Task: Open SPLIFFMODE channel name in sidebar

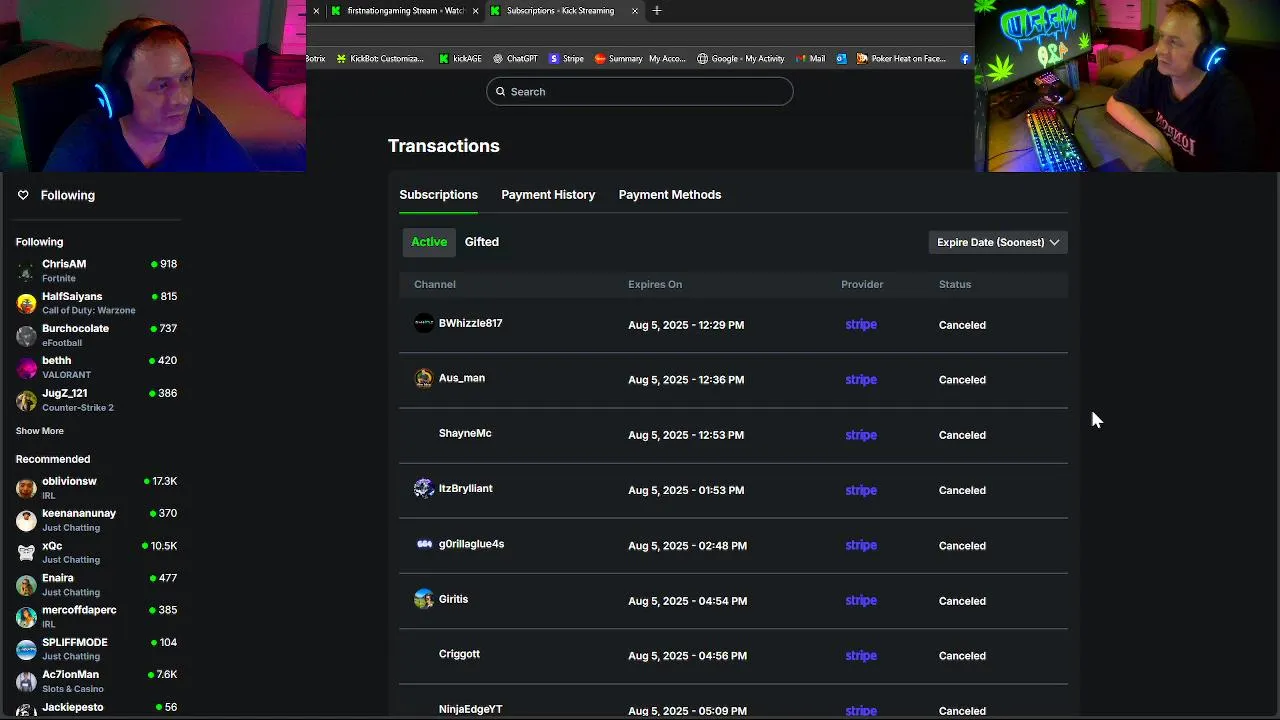Action: [74, 642]
